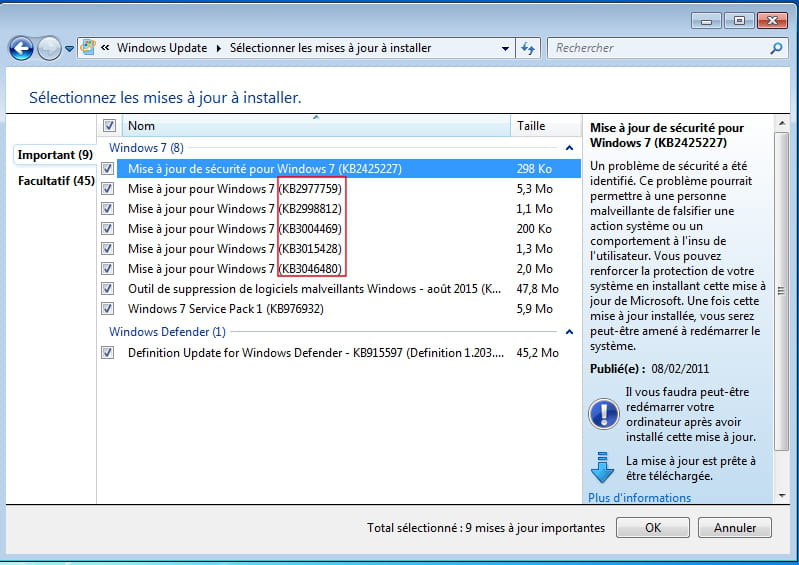
Task: Collapse the Windows 7 (8) group
Action: 569,148
